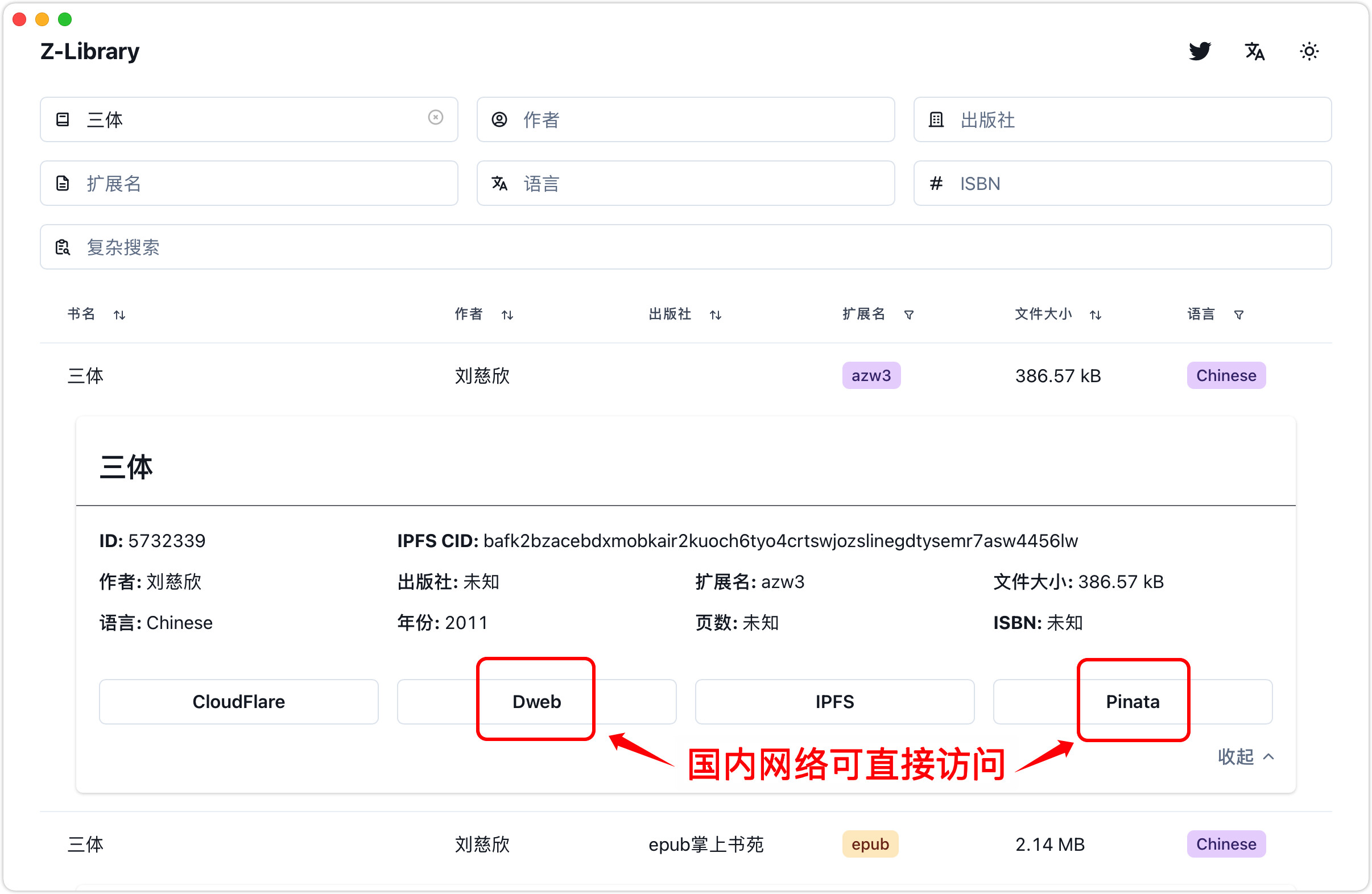1372x894 pixels.
Task: Open the 语言 column filter
Action: pyautogui.click(x=1239, y=314)
